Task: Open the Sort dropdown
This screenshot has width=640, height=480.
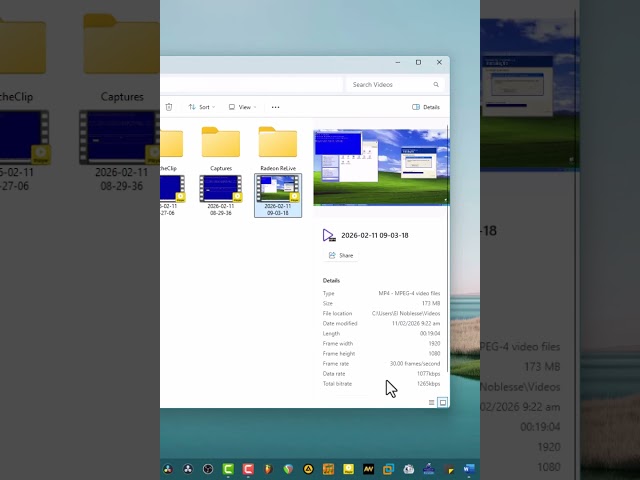Action: click(202, 107)
